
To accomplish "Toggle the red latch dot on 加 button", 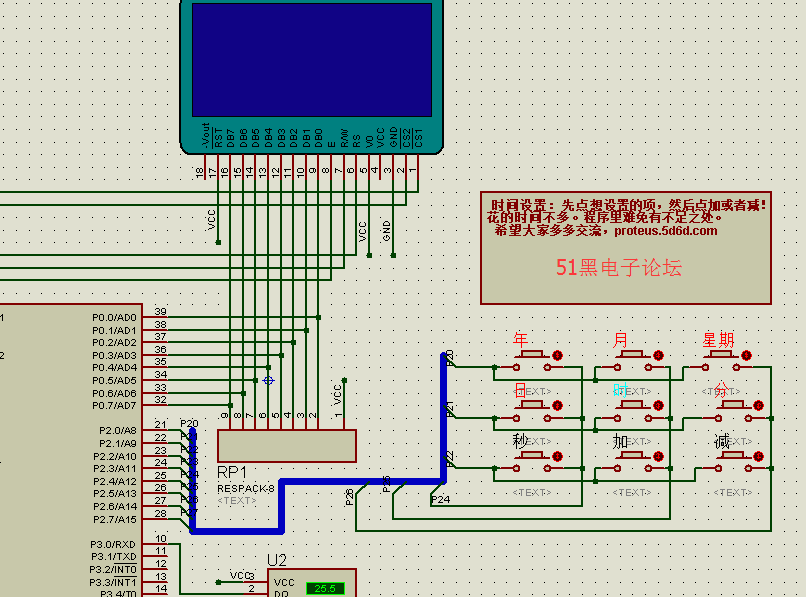I will [x=658, y=456].
